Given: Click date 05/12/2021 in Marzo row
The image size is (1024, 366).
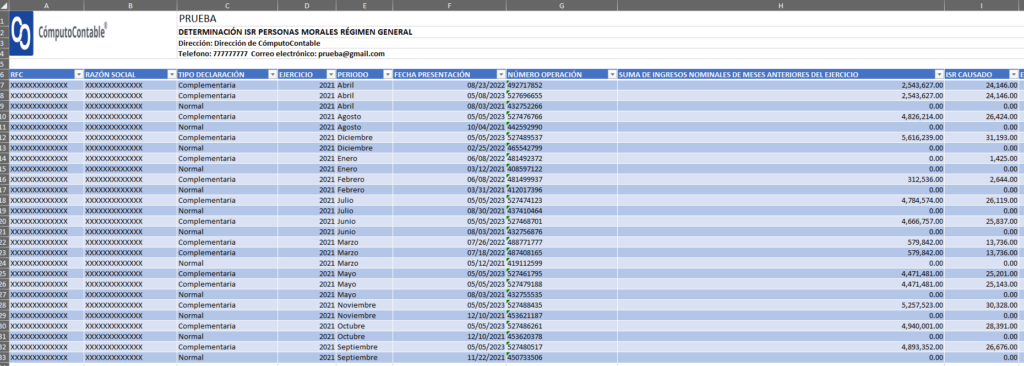Looking at the screenshot, I should 486,263.
